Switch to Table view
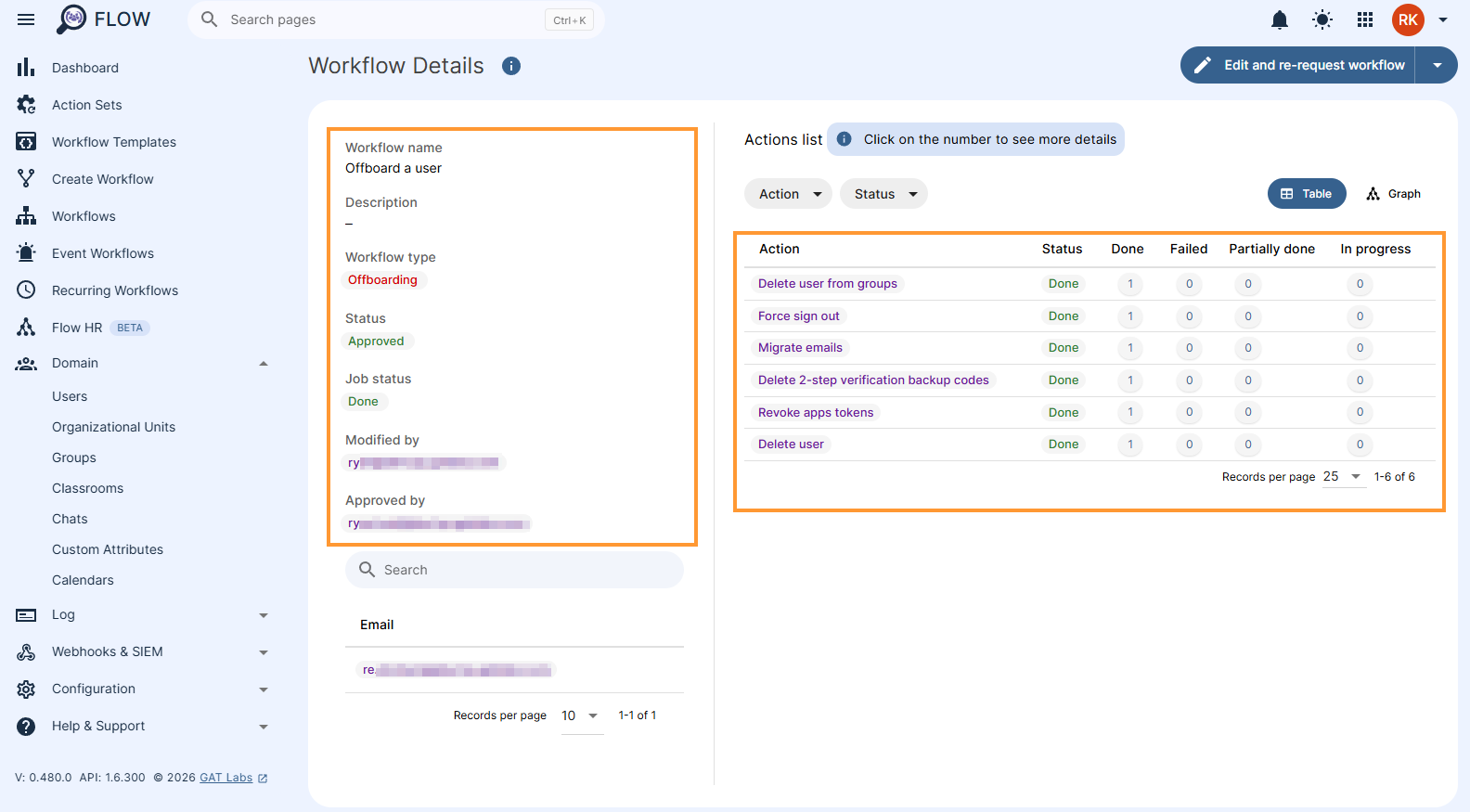Image resolution: width=1470 pixels, height=812 pixels. (x=1307, y=194)
